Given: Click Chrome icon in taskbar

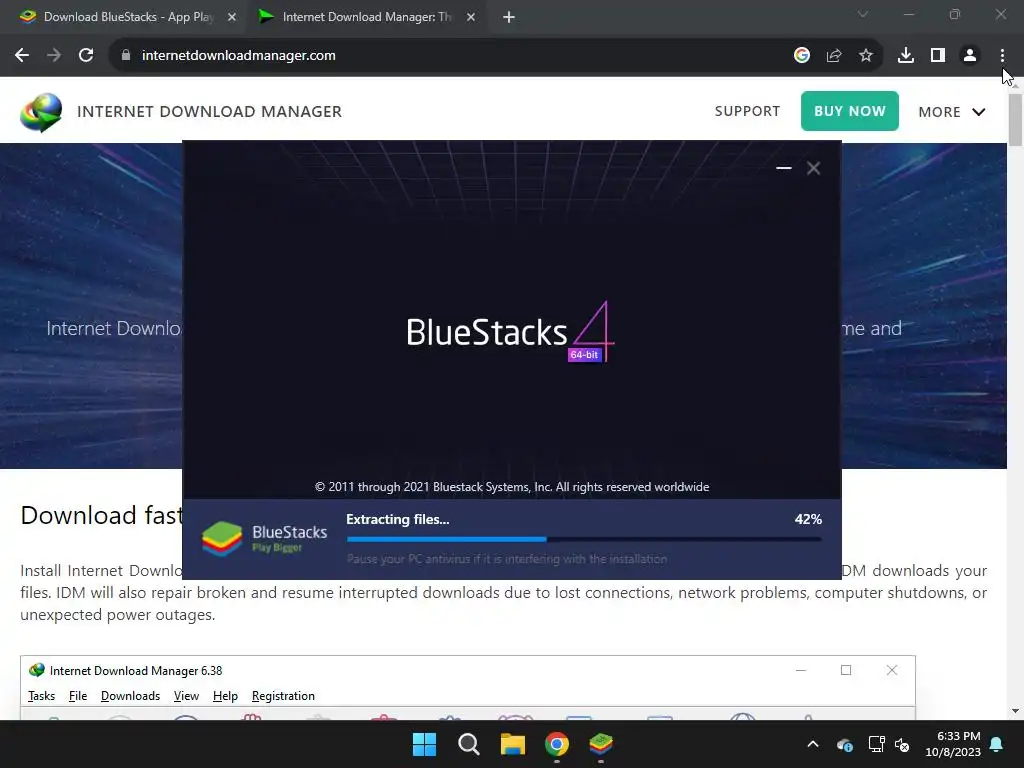Looking at the screenshot, I should click(x=557, y=744).
